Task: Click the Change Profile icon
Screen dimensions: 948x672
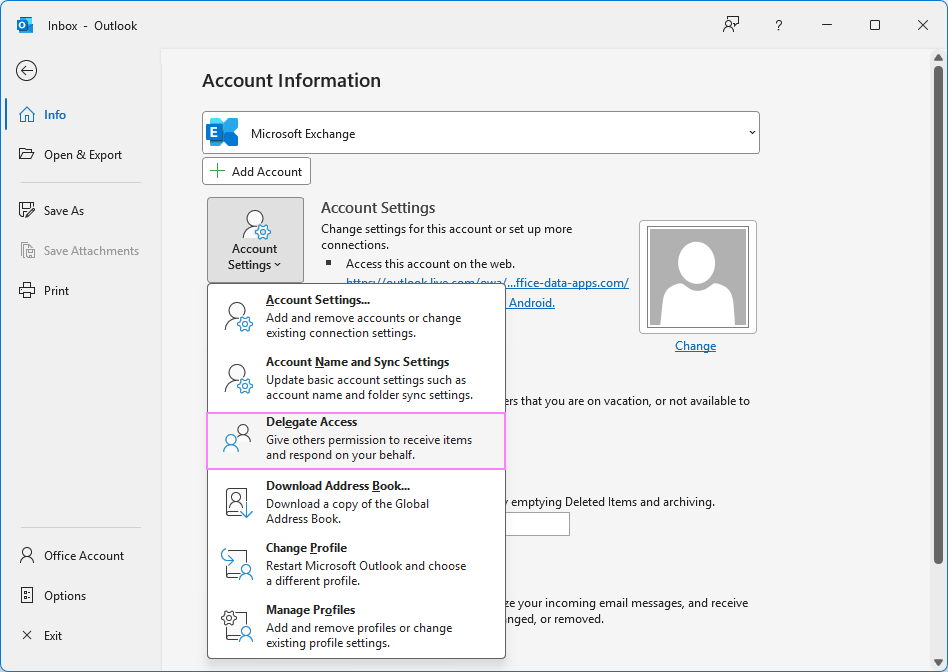Action: click(236, 564)
